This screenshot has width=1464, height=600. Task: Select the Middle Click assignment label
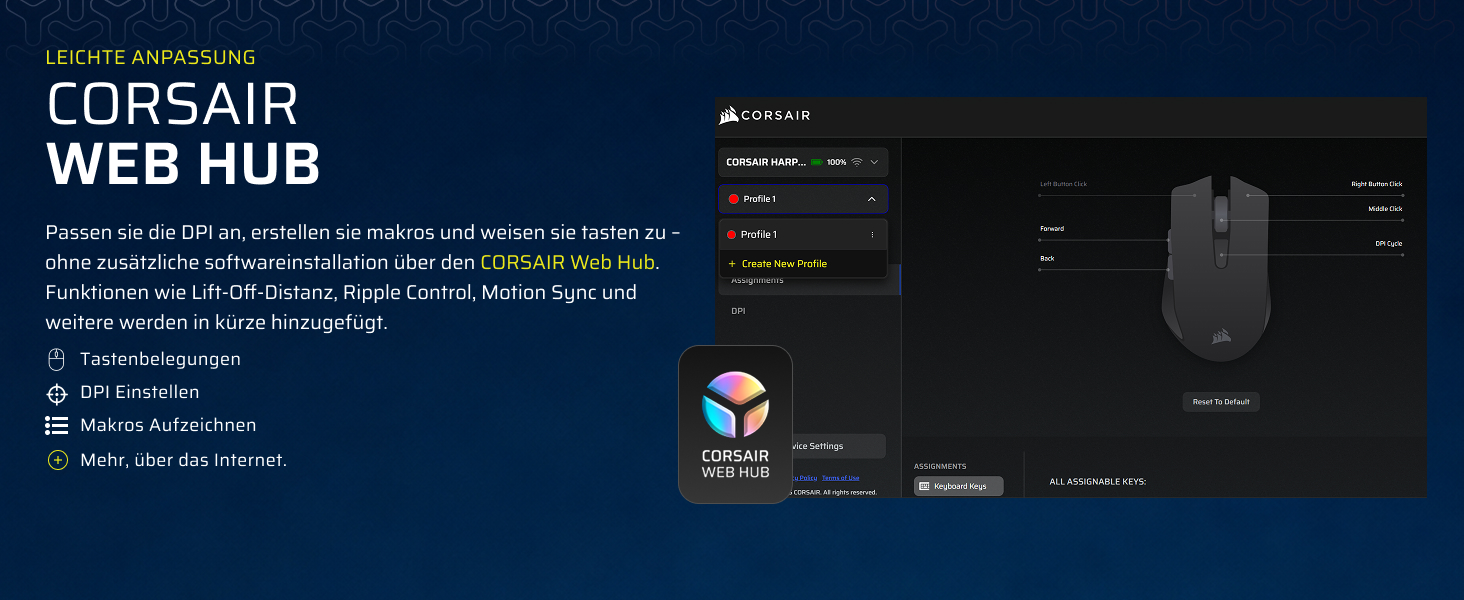[1385, 209]
